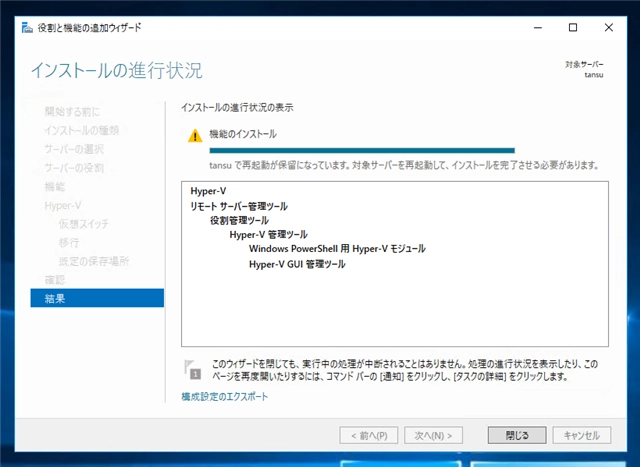Select the 移行 sub-step
This screenshot has width=640, height=467.
pyautogui.click(x=69, y=242)
